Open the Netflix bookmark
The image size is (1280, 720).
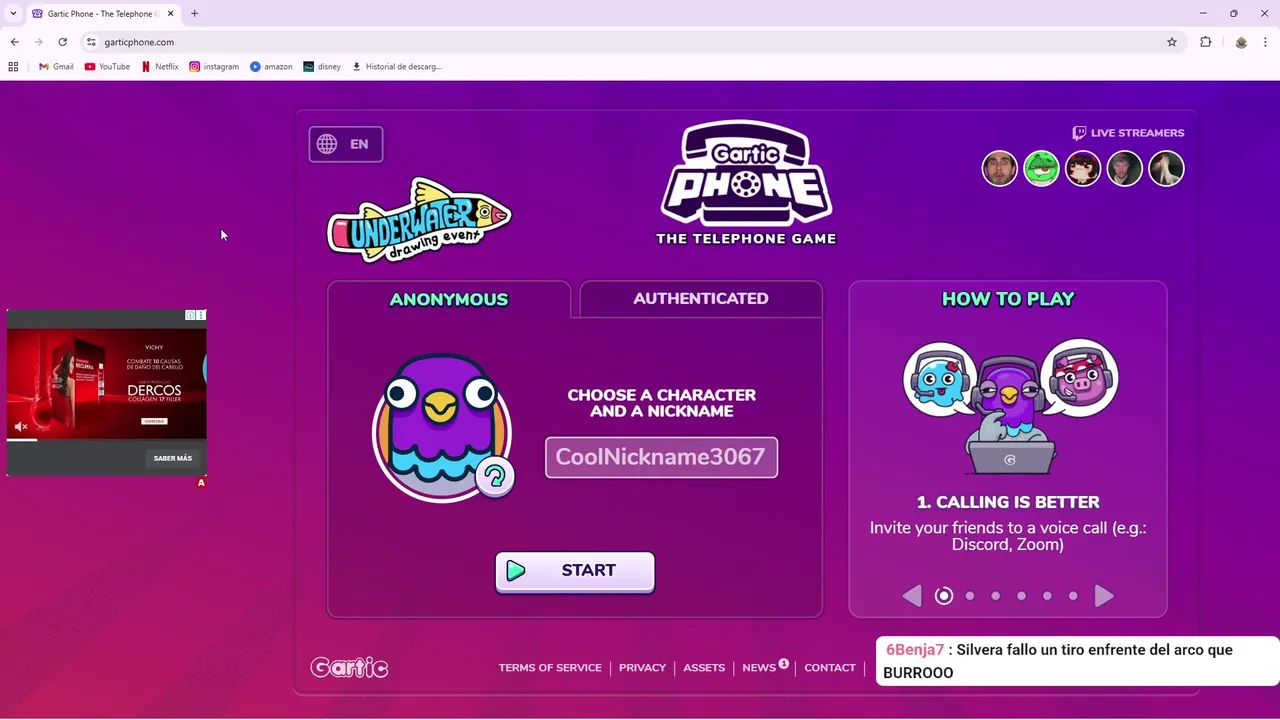coord(160,67)
